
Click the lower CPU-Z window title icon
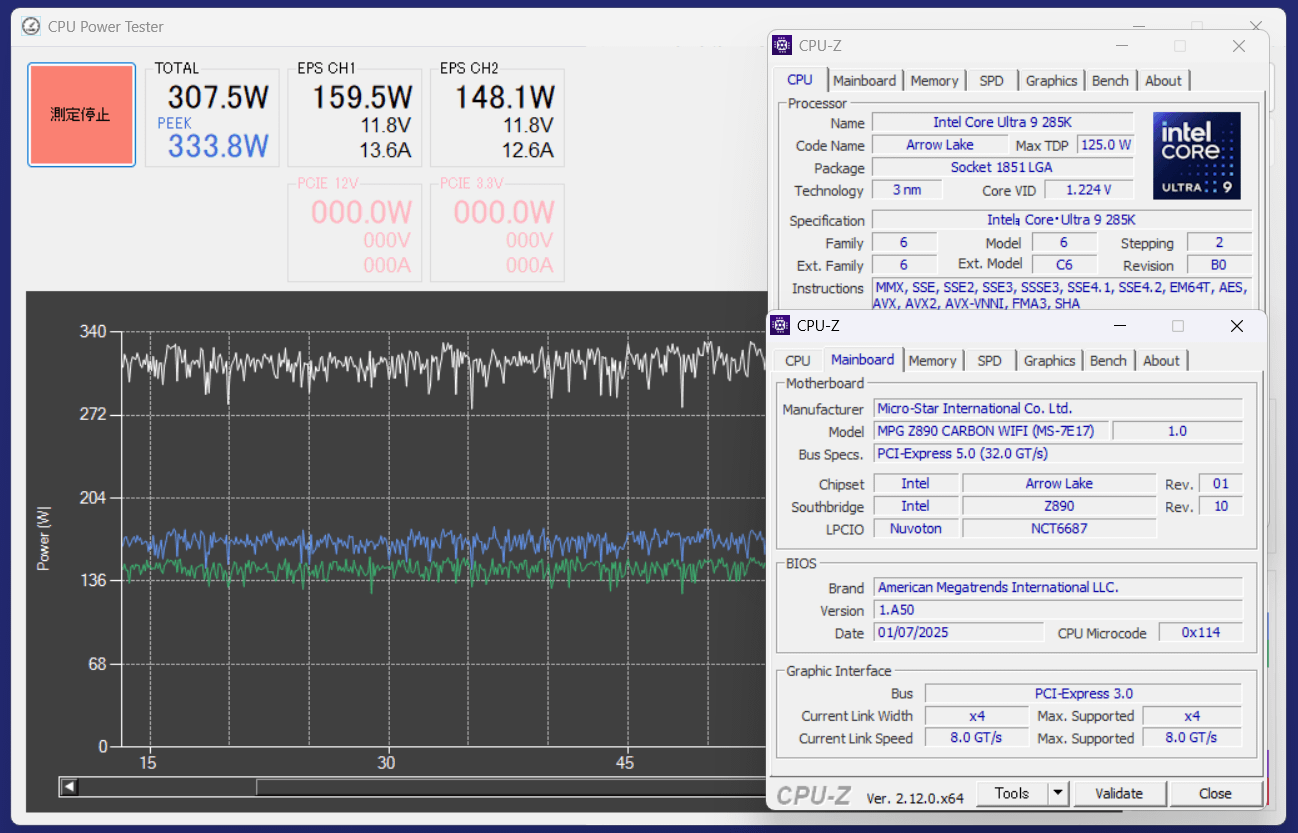pos(780,325)
